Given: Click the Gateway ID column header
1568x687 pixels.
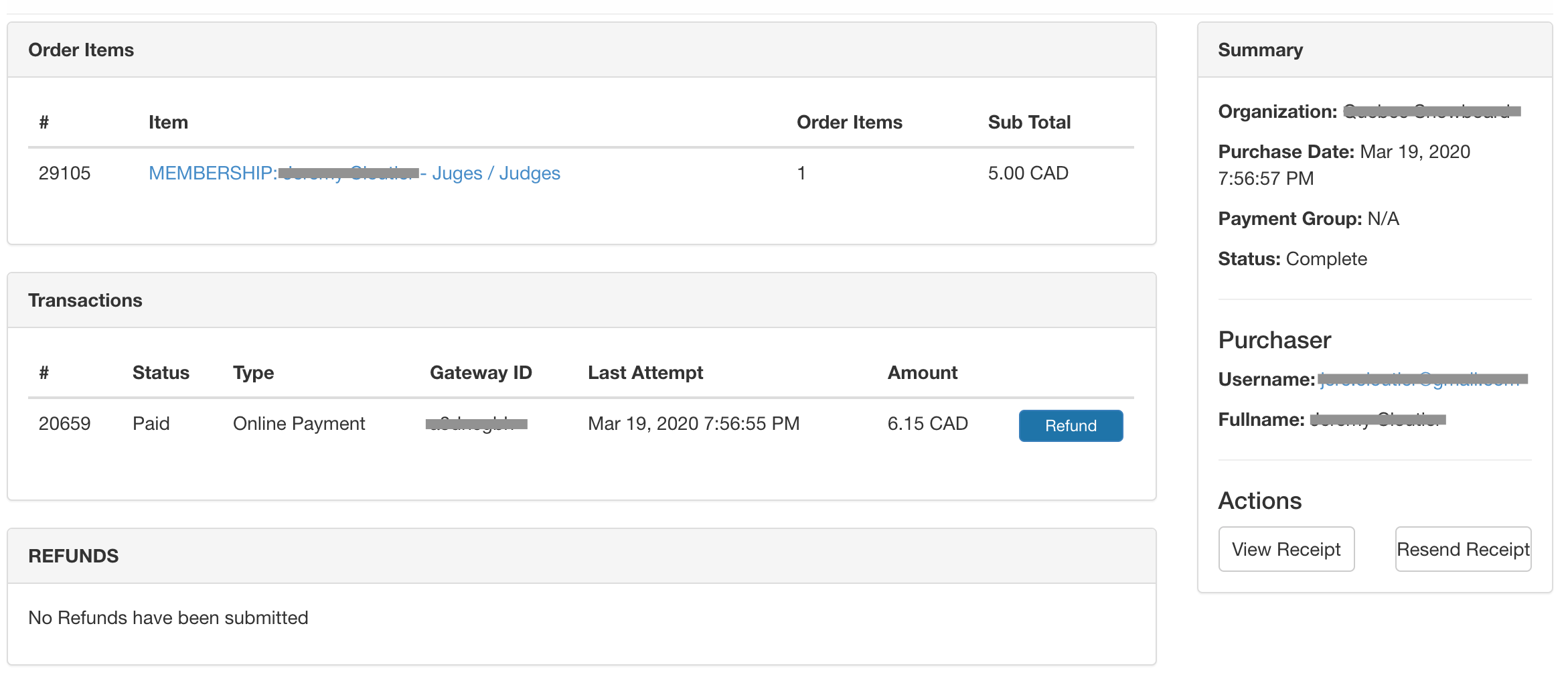Looking at the screenshot, I should point(480,373).
